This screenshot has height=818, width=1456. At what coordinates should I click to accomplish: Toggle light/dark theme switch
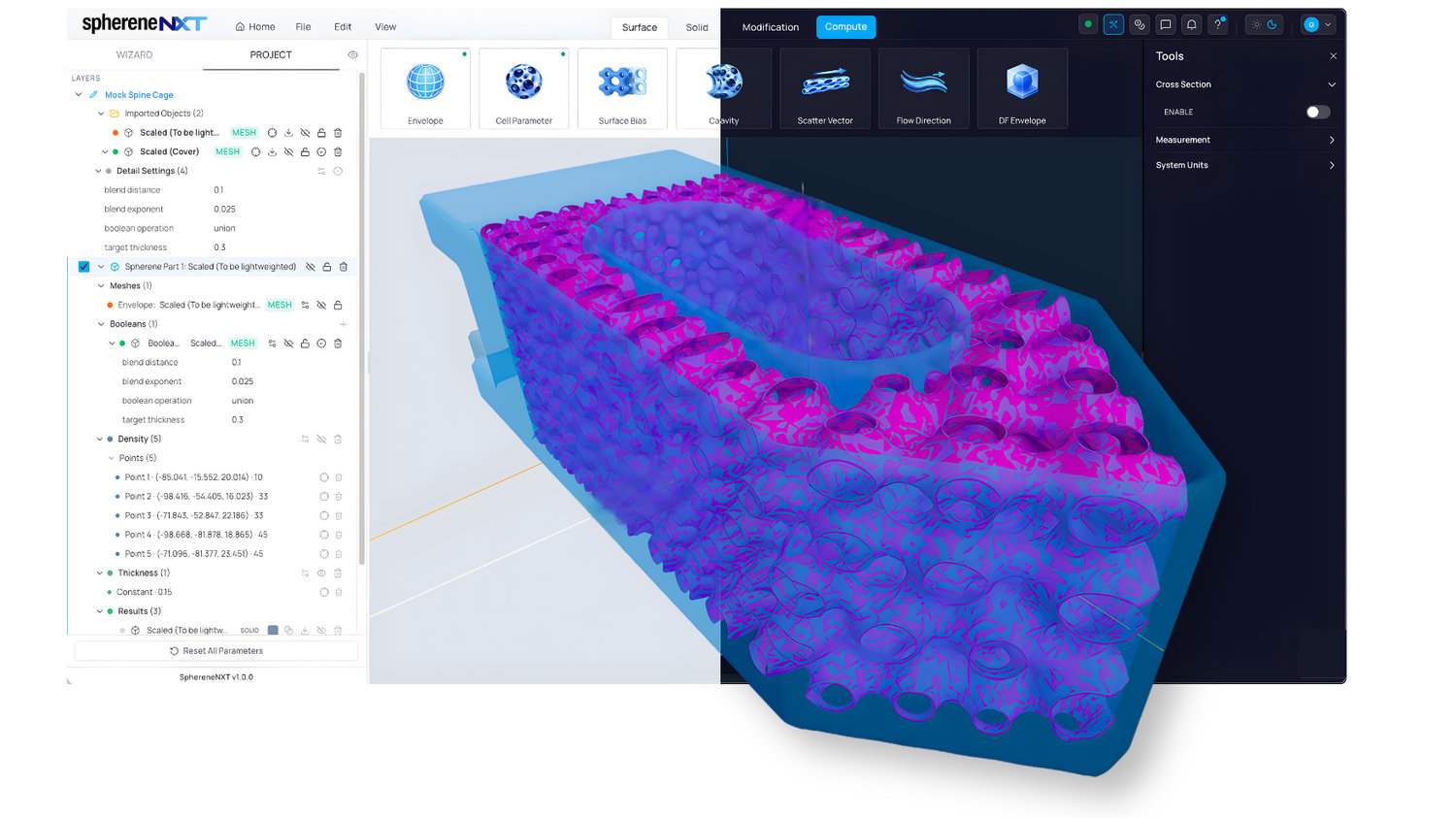(1265, 25)
